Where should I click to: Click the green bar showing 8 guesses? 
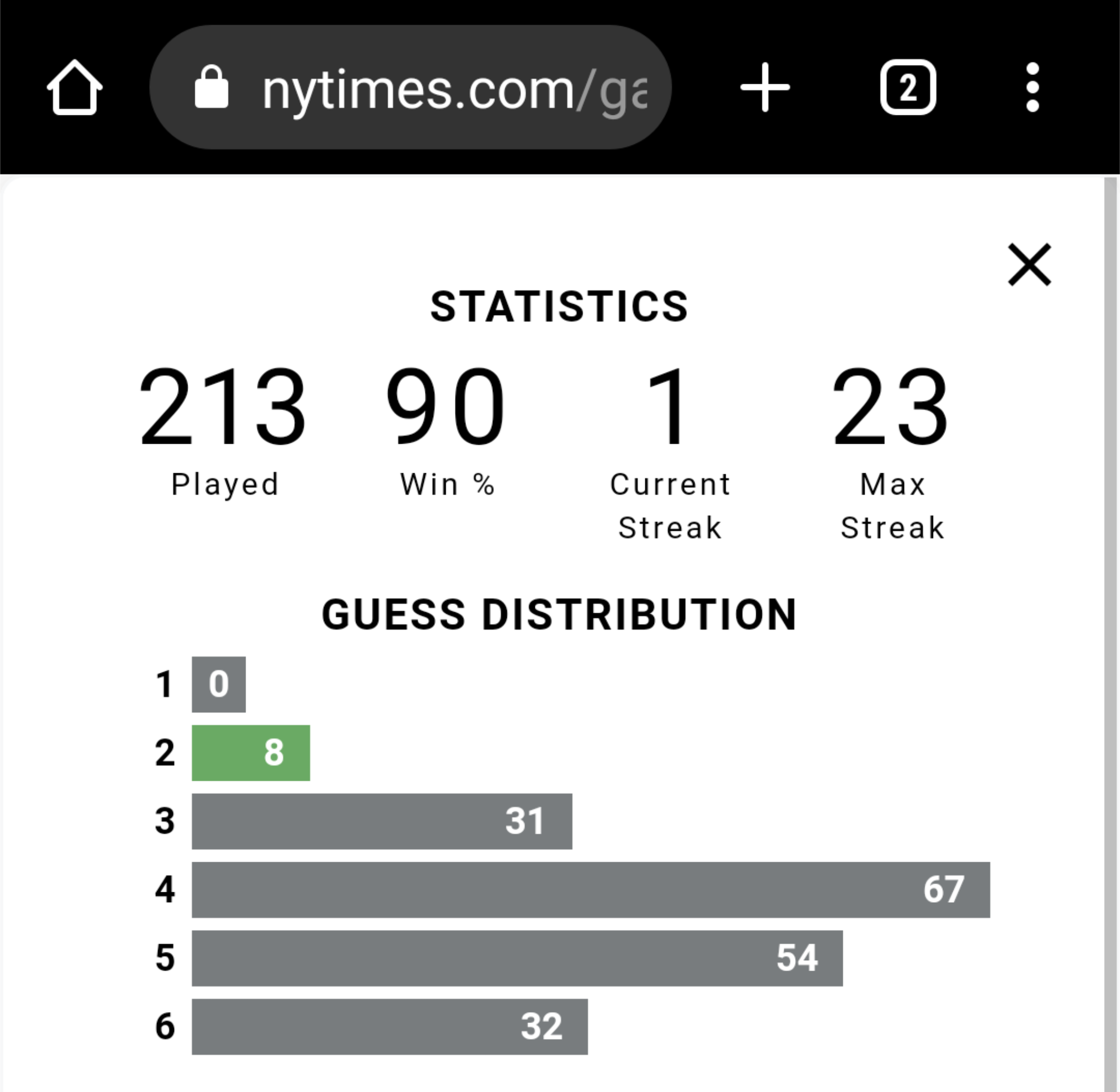[x=251, y=752]
